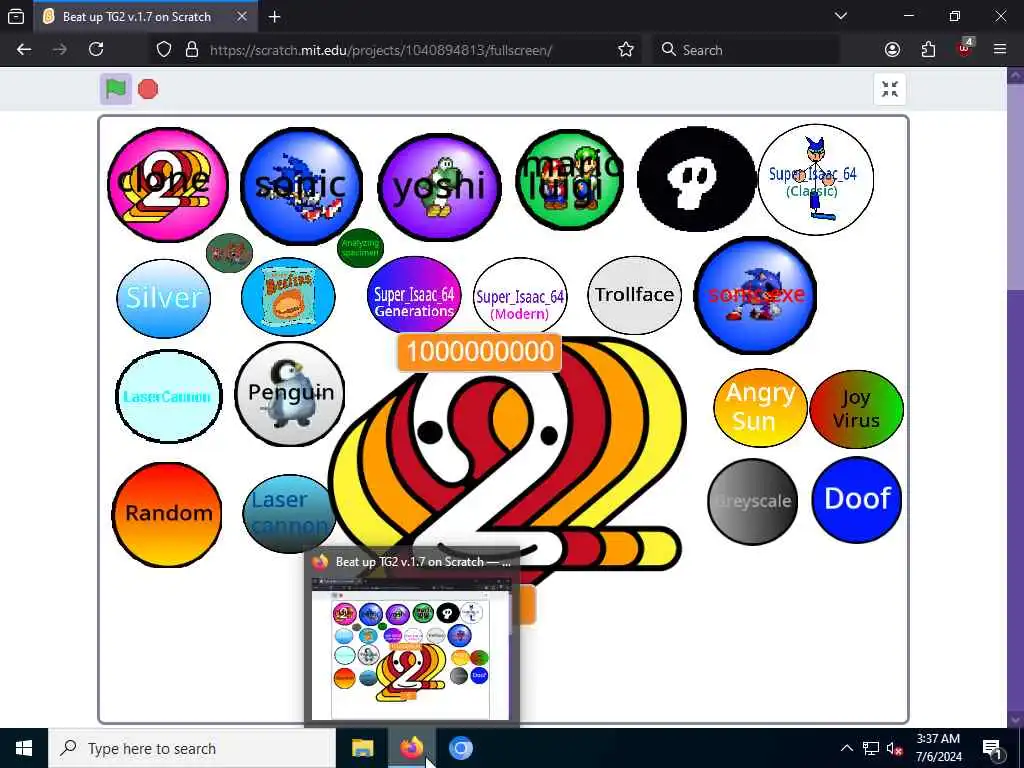Choose the purple yoshi character circle
The image size is (1024, 768).
pos(440,187)
